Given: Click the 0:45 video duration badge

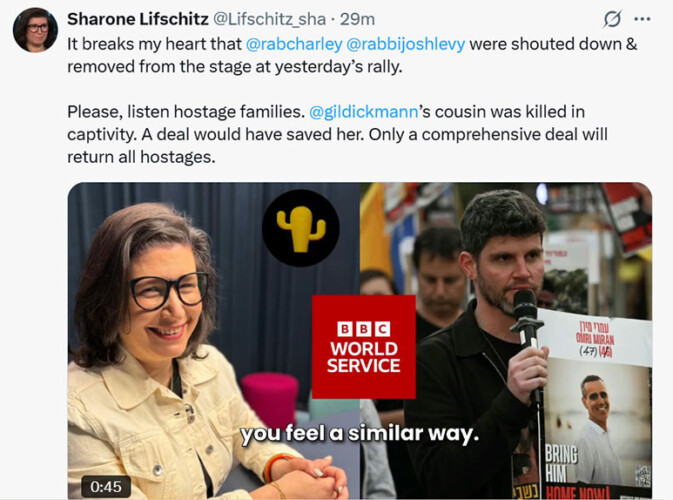Looking at the screenshot, I should point(106,487).
